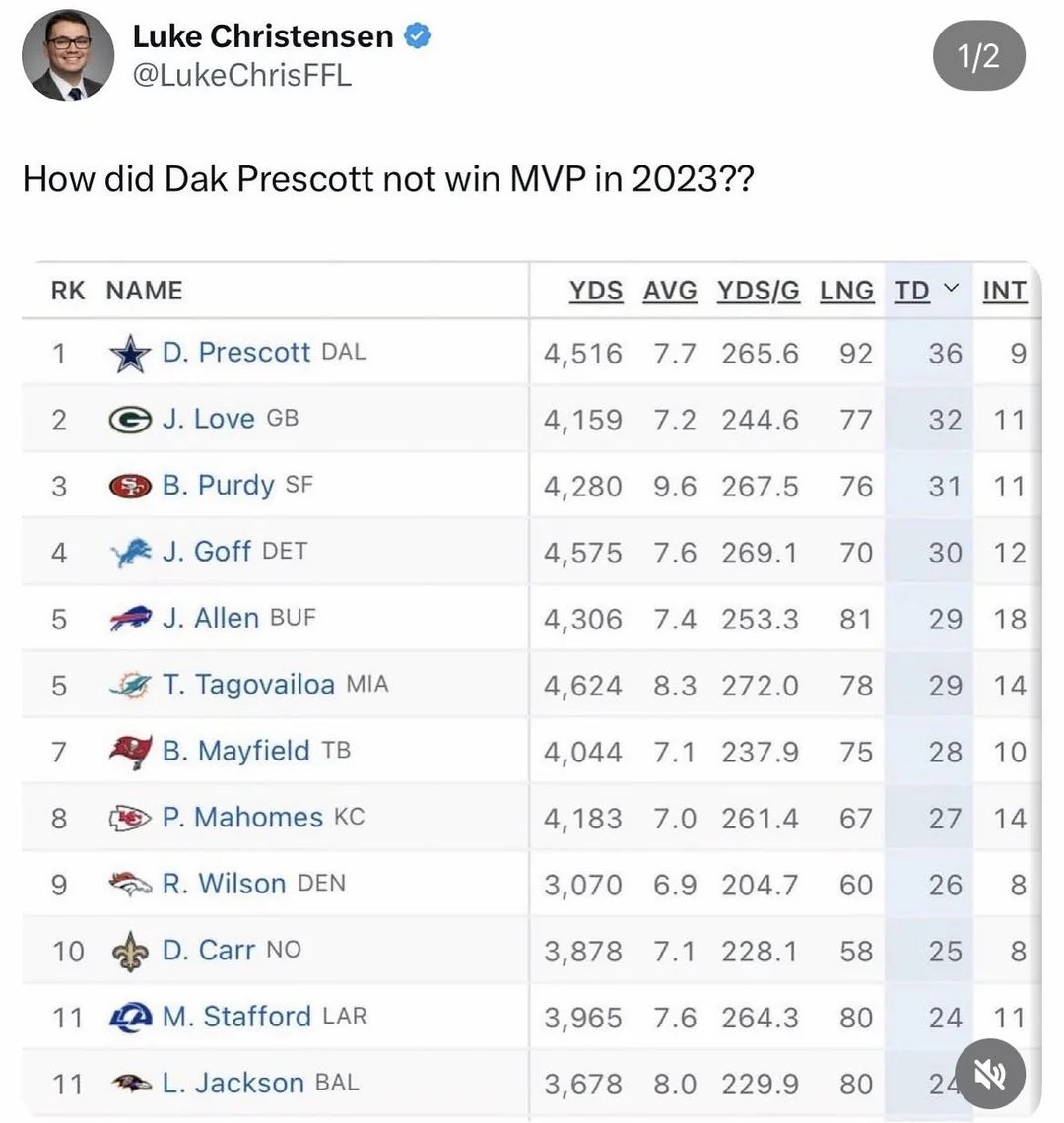Toggle TD column sort order chevron

pyautogui.click(x=950, y=288)
